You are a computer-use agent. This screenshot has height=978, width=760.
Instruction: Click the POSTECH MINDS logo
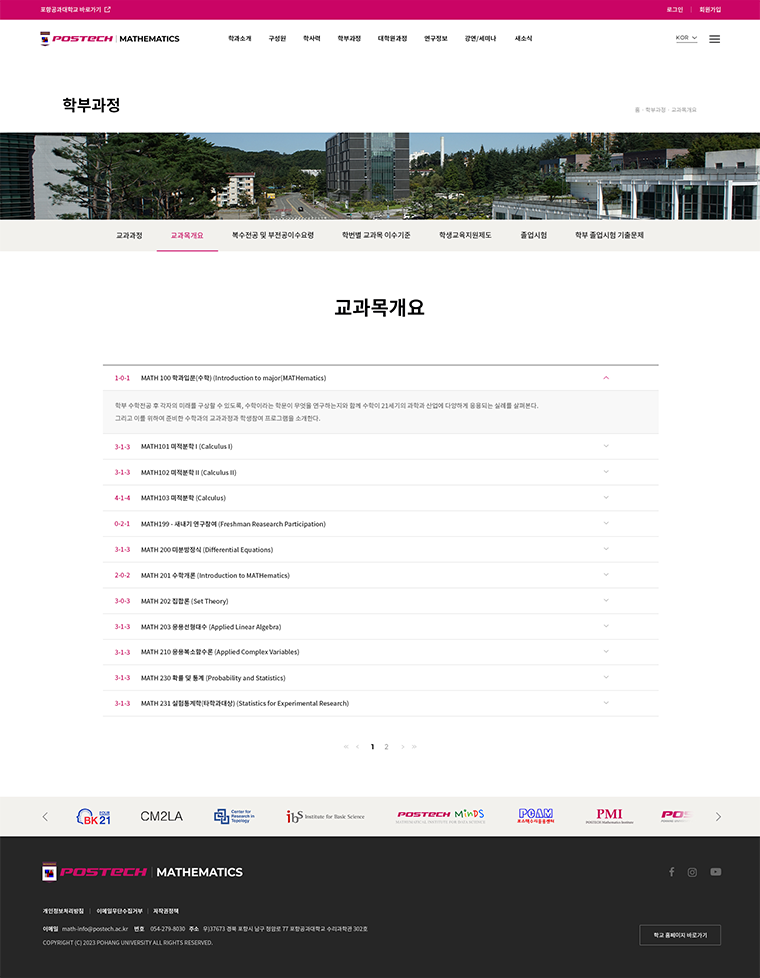tap(441, 816)
